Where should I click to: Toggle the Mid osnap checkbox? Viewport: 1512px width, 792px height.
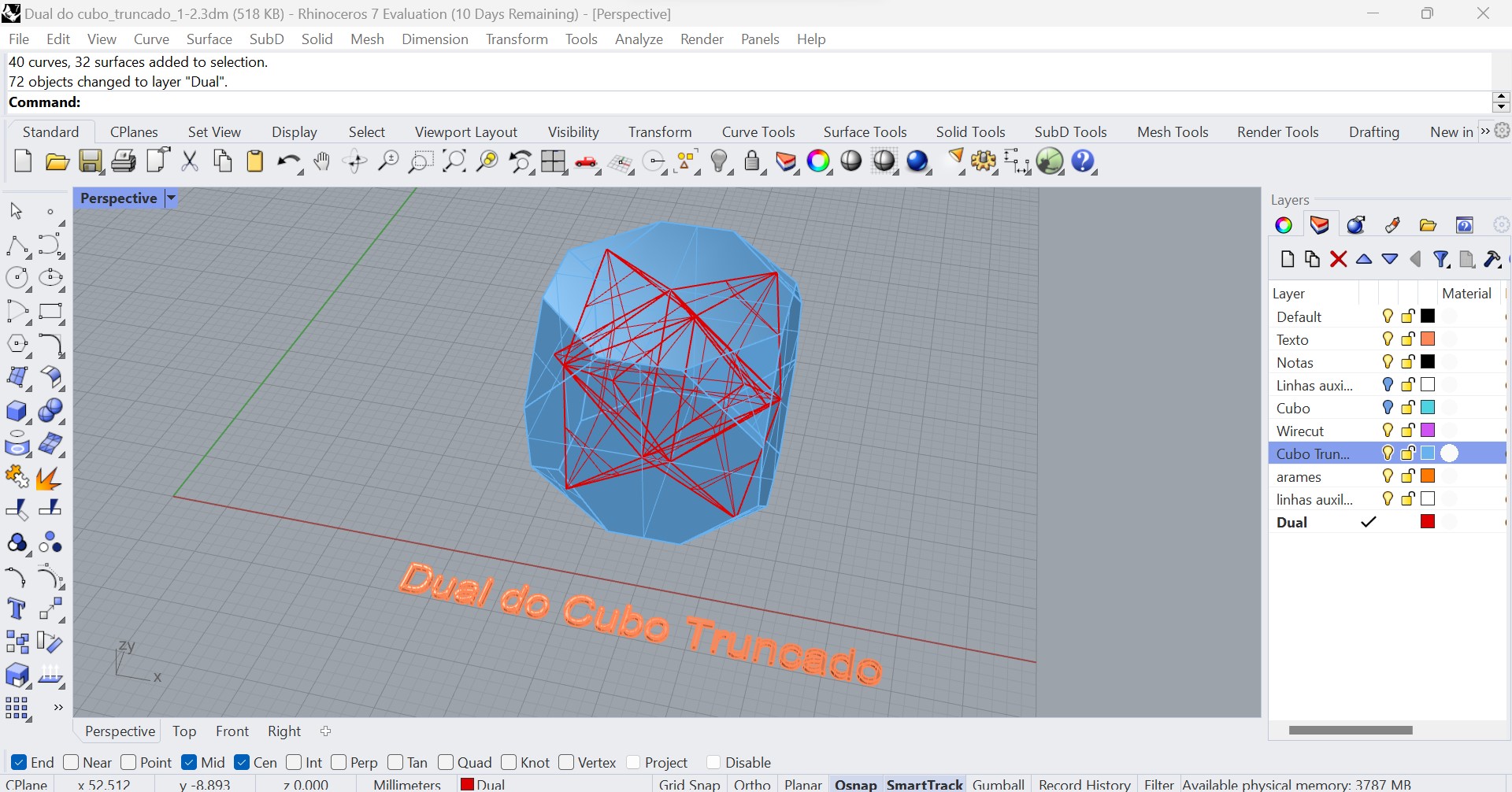pos(189,762)
